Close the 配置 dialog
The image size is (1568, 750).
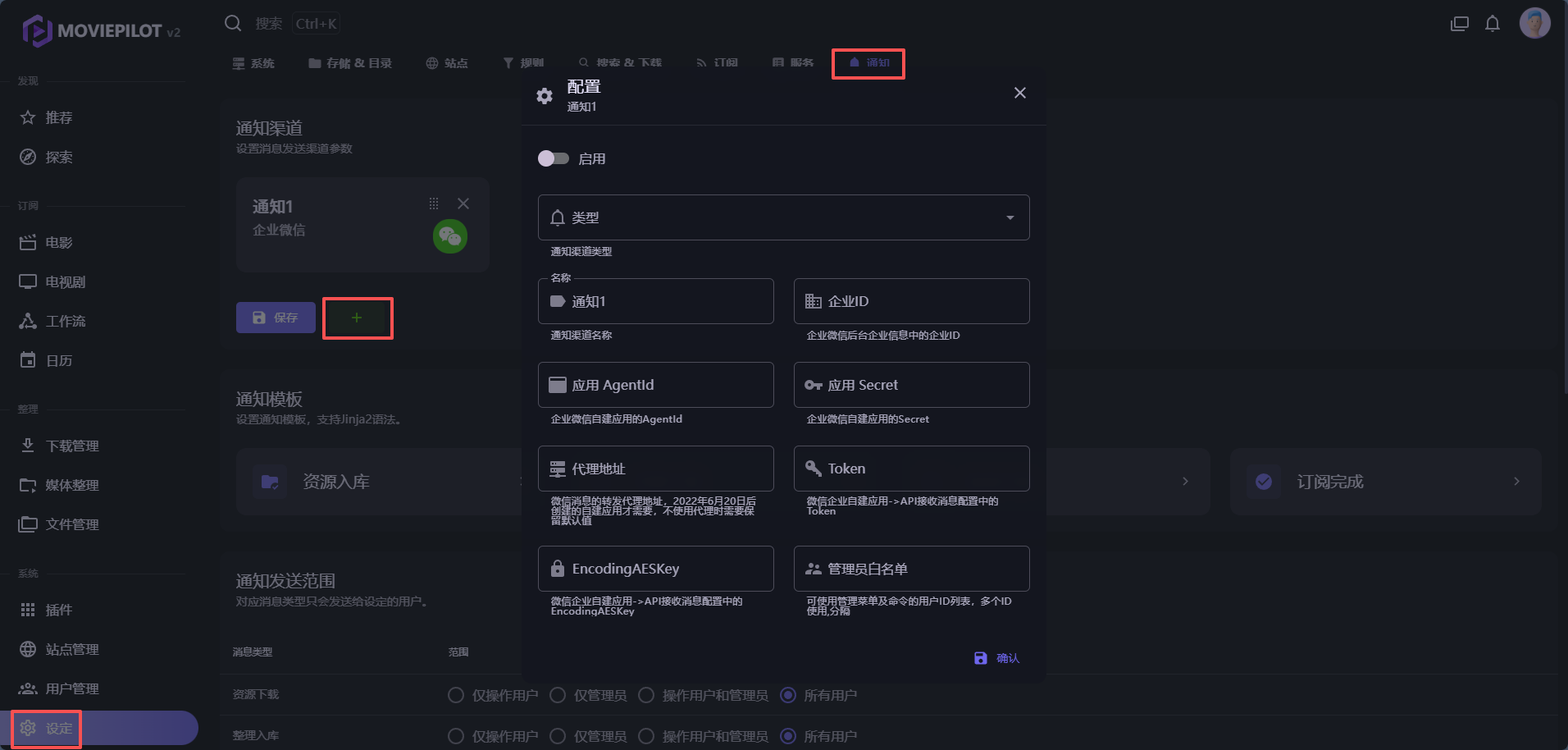pos(1019,93)
